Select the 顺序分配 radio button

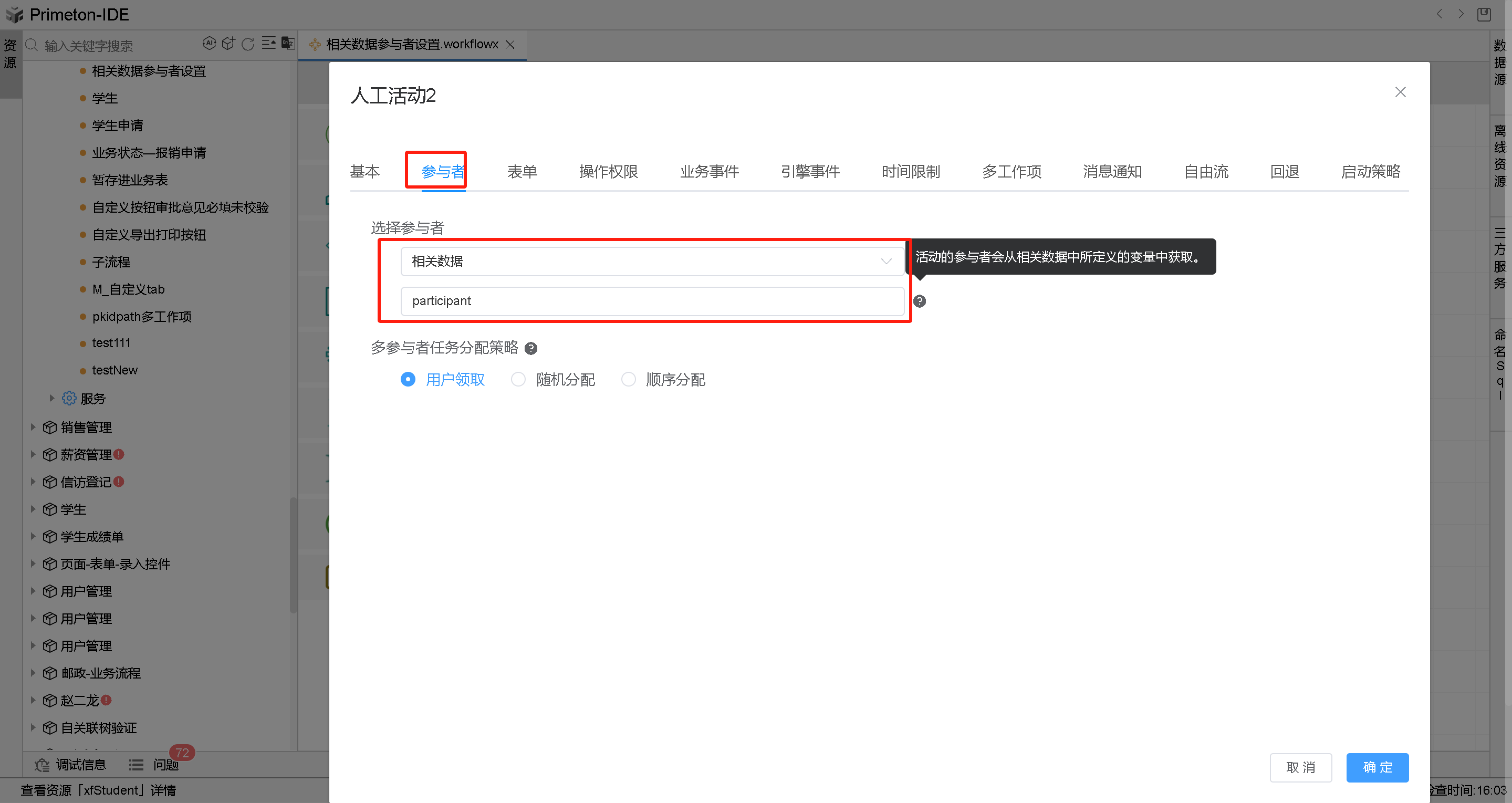629,379
